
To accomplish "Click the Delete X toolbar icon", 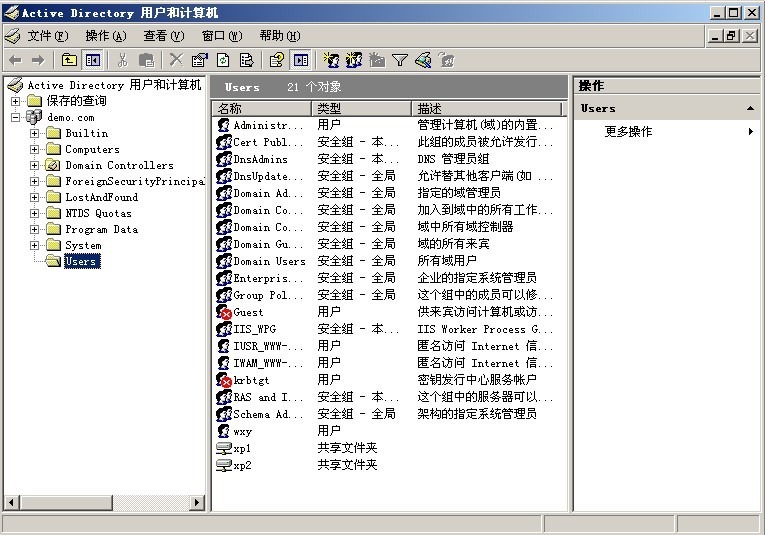I will [x=176, y=60].
